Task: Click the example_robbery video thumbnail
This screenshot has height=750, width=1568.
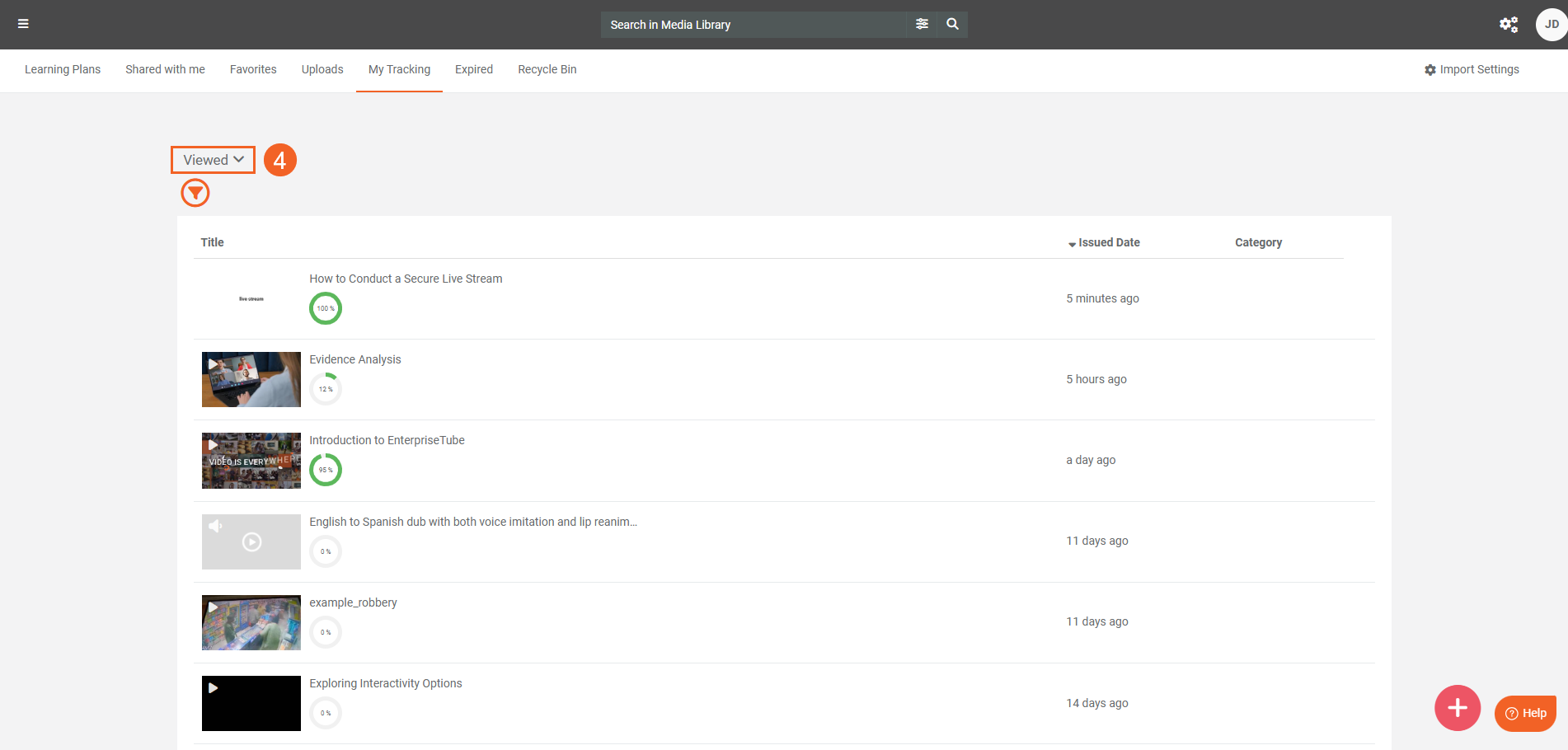Action: (x=251, y=623)
